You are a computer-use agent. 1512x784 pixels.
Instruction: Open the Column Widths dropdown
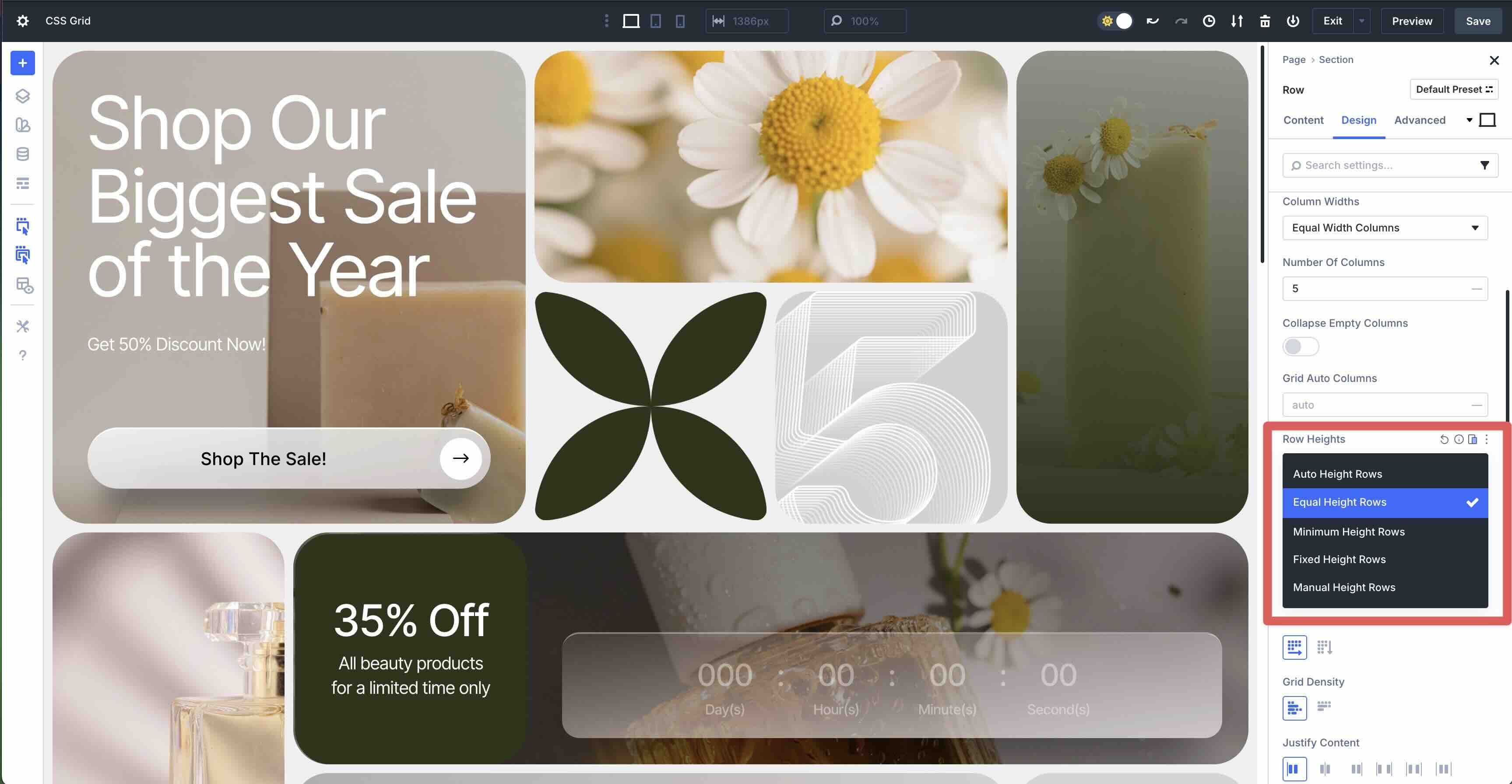tap(1385, 227)
